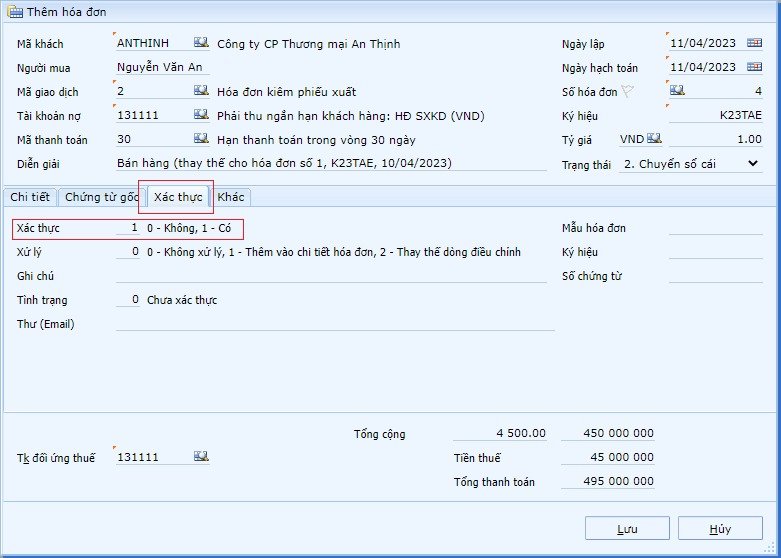Viewport: 781px width, 558px height.
Task: Click text Hạn thanh toán trong vòng 30 ngày
Action: pyautogui.click(x=316, y=140)
